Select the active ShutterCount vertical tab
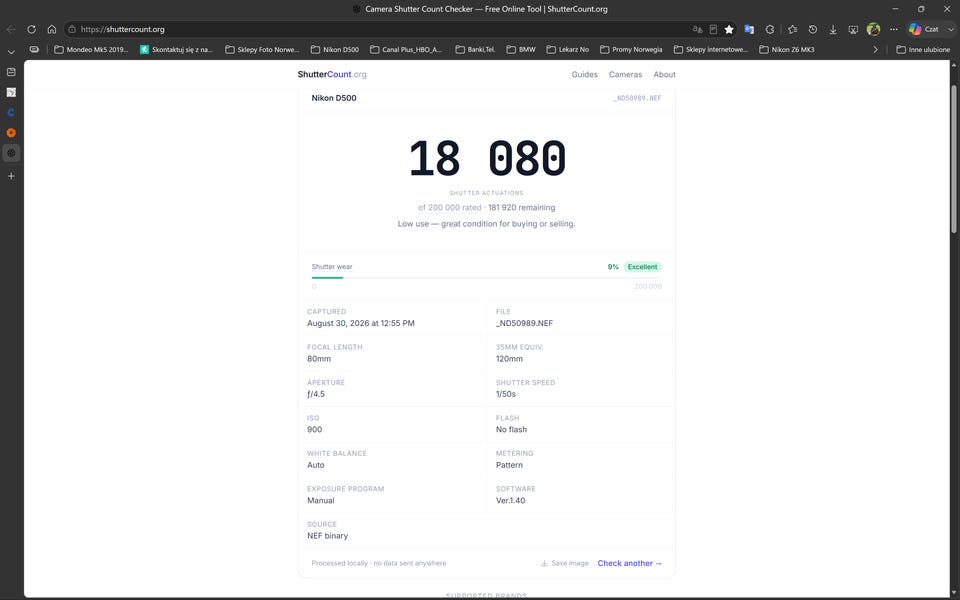The width and height of the screenshot is (960, 600). click(11, 153)
